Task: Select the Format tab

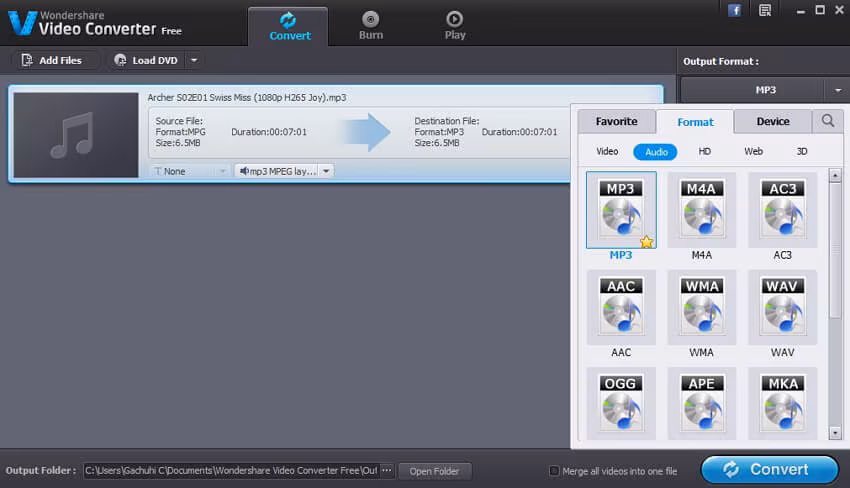Action: tap(696, 122)
